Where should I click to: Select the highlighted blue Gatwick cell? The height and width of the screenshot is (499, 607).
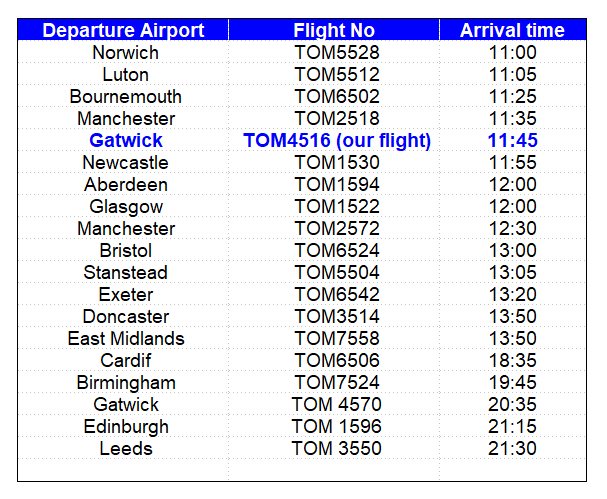tap(123, 140)
